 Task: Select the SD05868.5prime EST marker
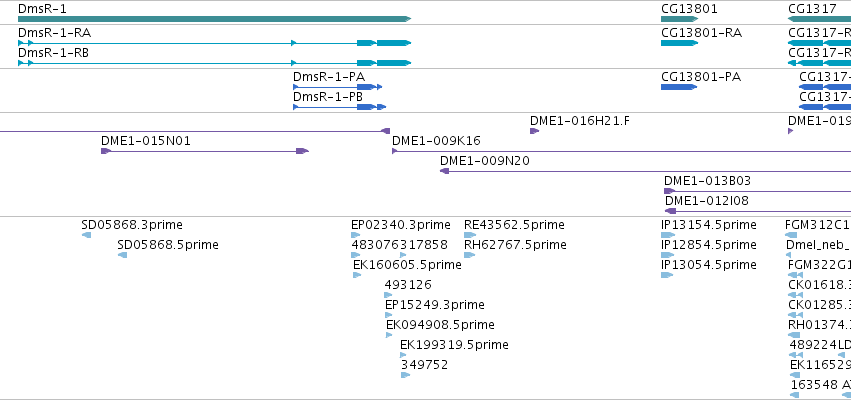123,255
